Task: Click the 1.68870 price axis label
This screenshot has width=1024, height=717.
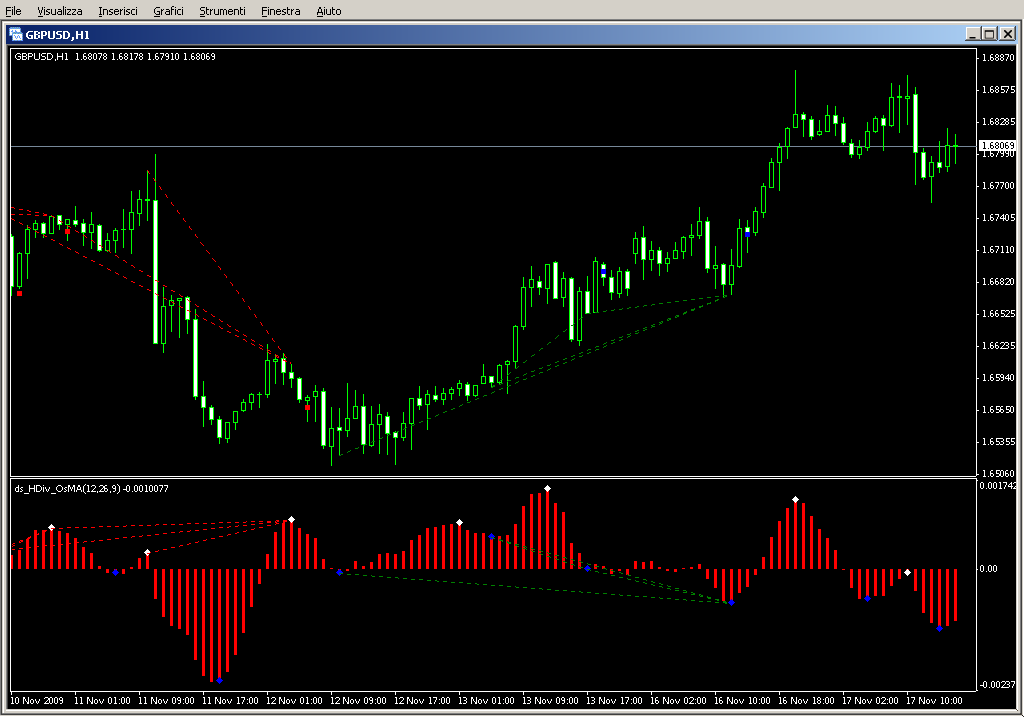Action: tap(999, 57)
